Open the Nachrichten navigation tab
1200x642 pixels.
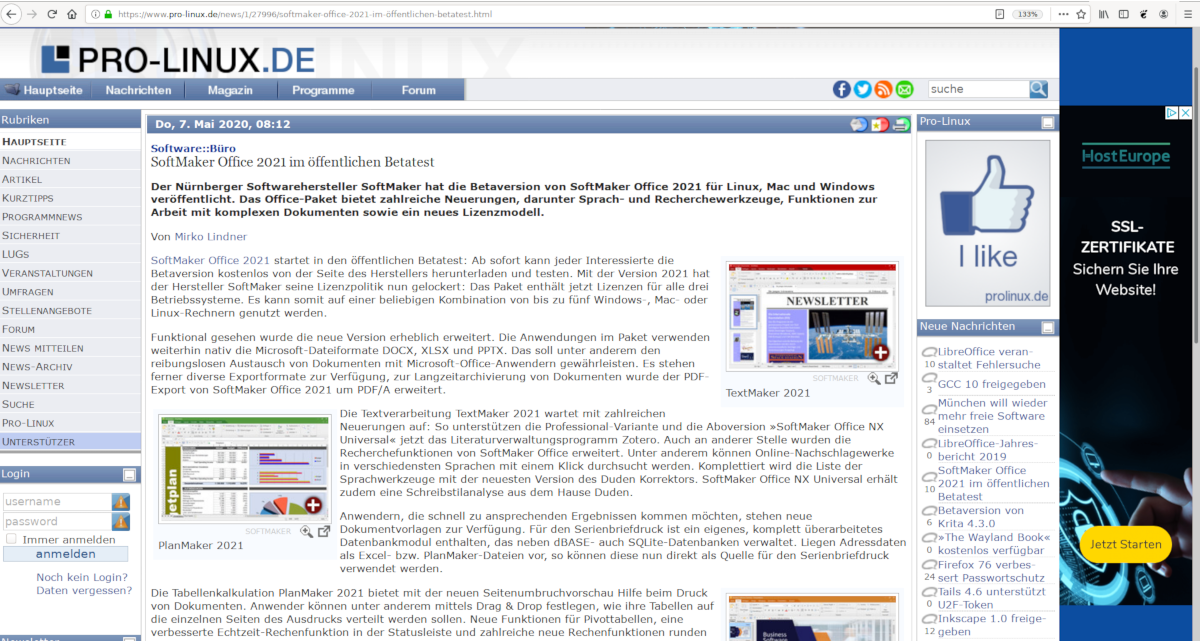[138, 90]
